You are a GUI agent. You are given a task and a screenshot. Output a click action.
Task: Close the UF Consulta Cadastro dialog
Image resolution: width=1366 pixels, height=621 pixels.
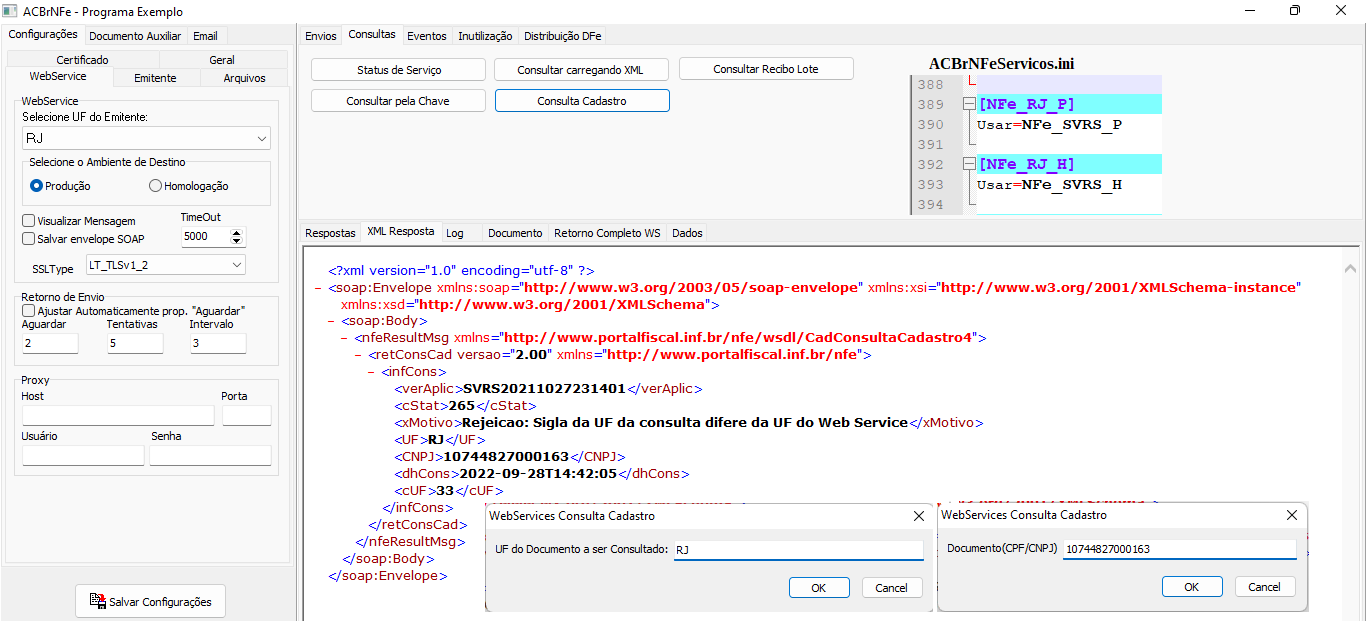(919, 516)
